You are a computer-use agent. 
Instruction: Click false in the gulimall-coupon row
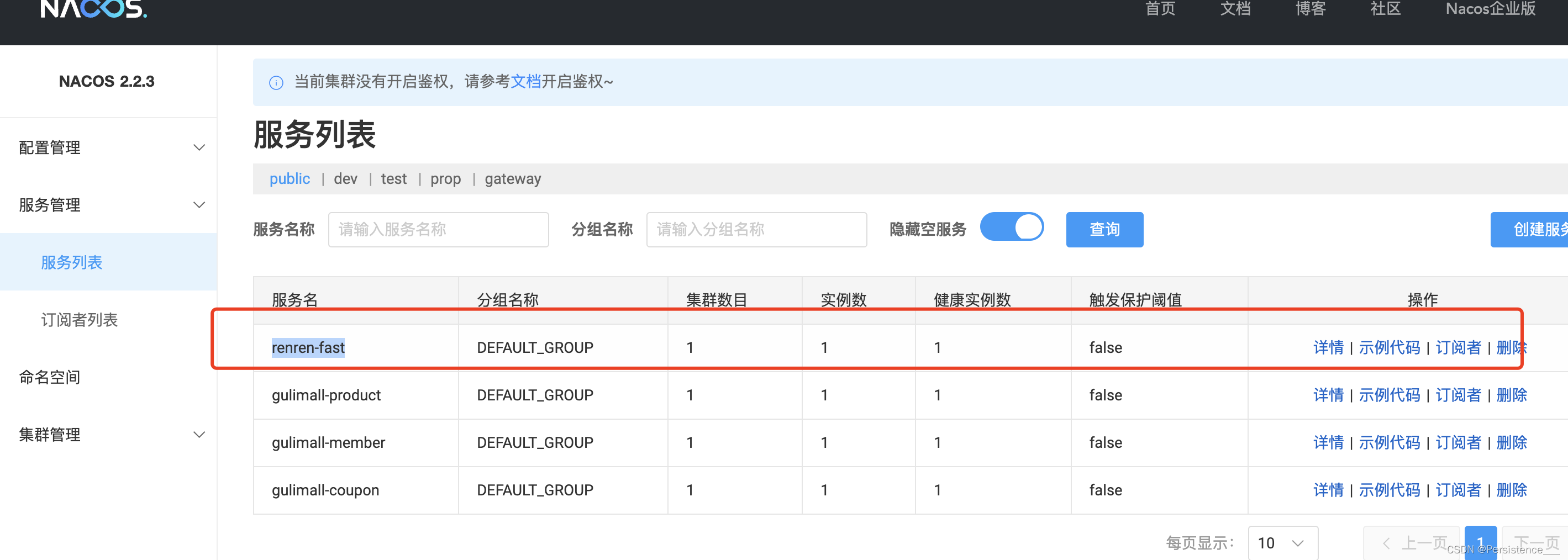(x=1106, y=490)
